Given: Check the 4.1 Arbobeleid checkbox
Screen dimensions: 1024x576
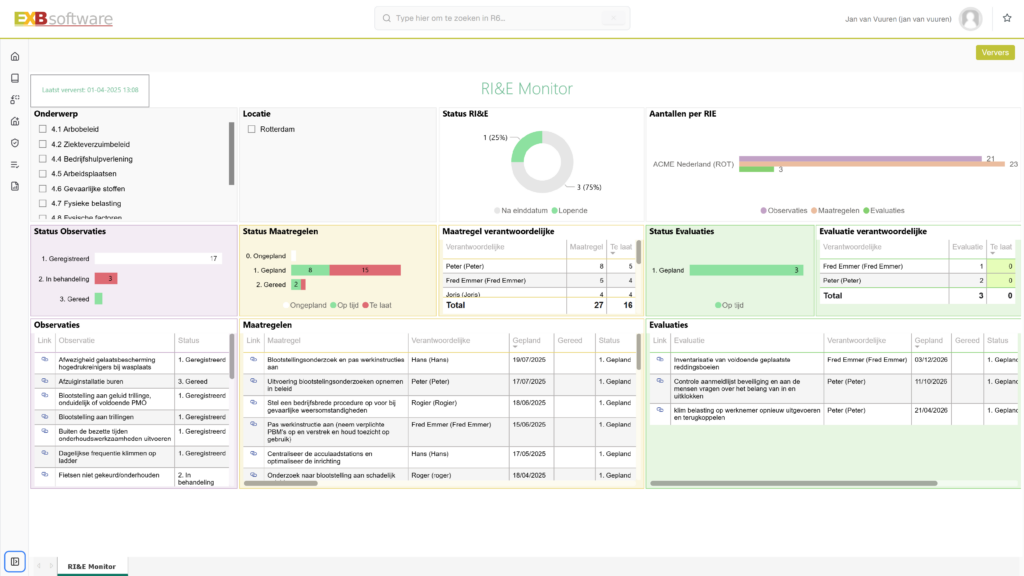Looking at the screenshot, I should click(43, 129).
